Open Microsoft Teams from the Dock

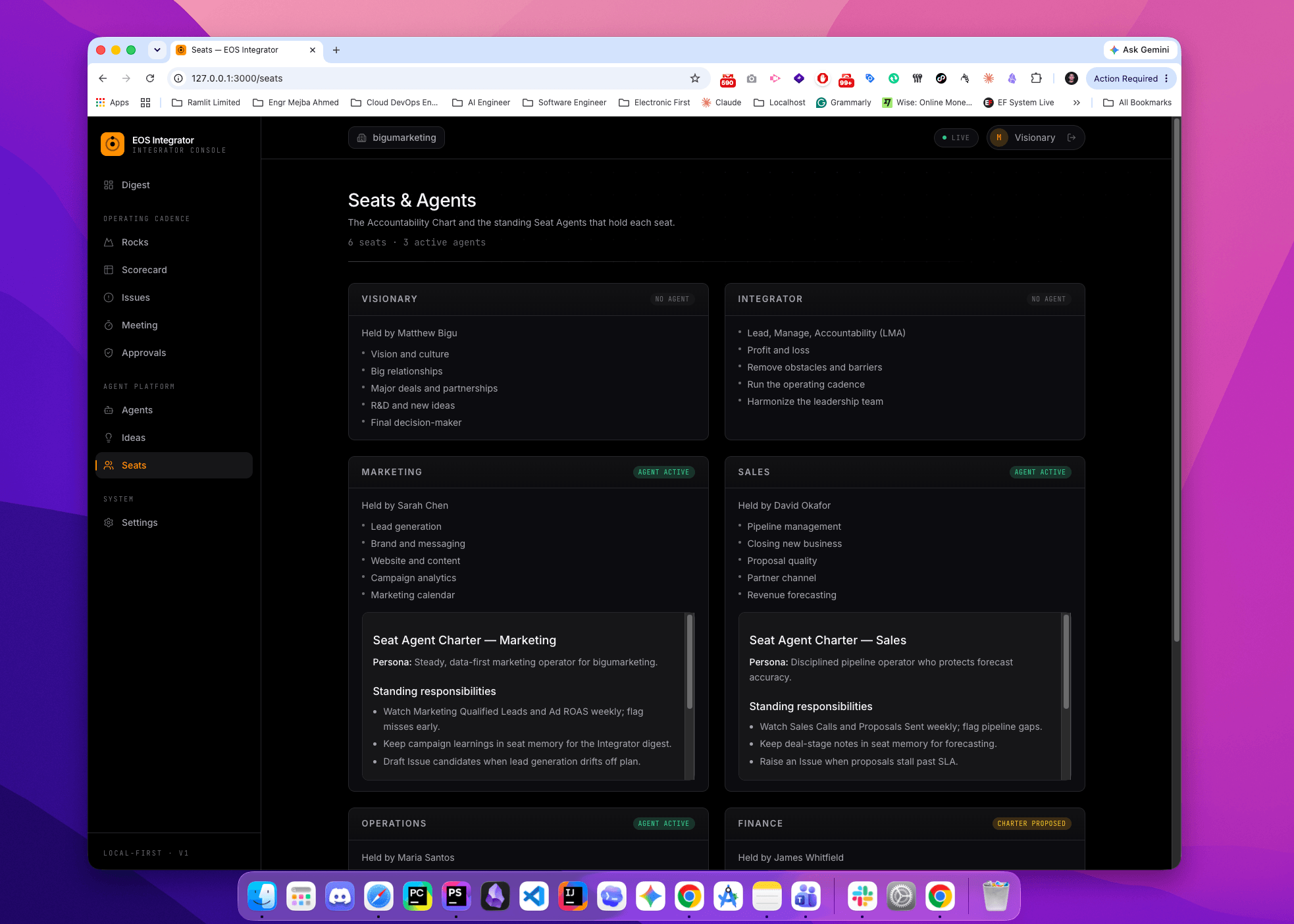pyautogui.click(x=806, y=896)
